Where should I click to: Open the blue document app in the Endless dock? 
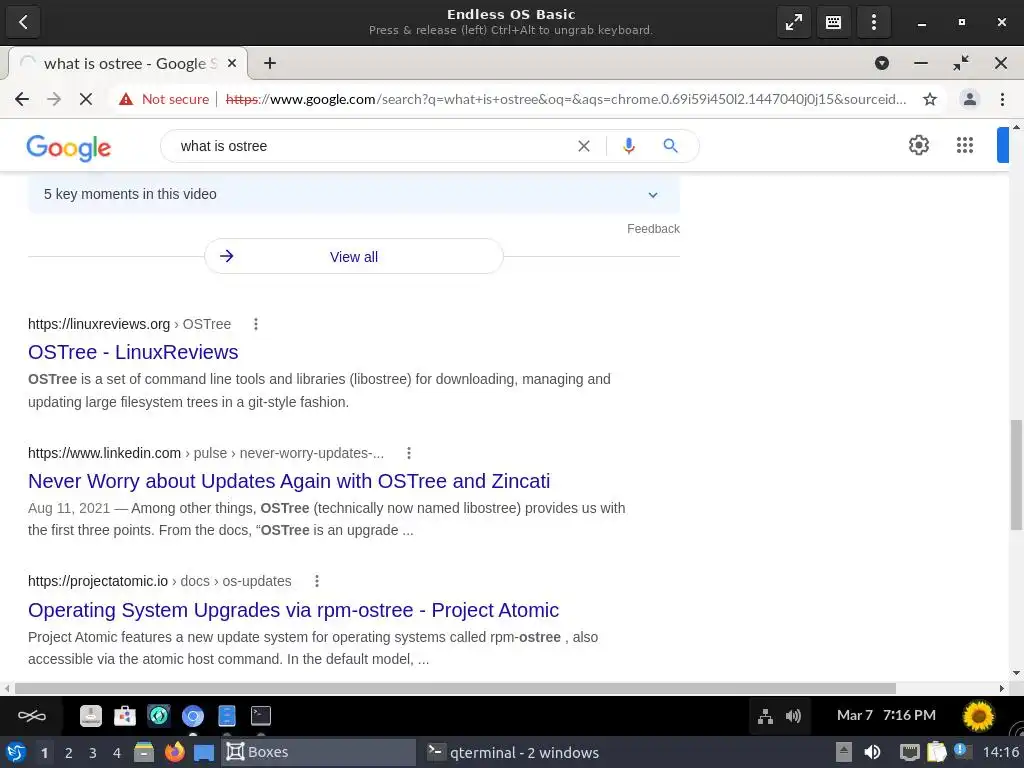[227, 716]
